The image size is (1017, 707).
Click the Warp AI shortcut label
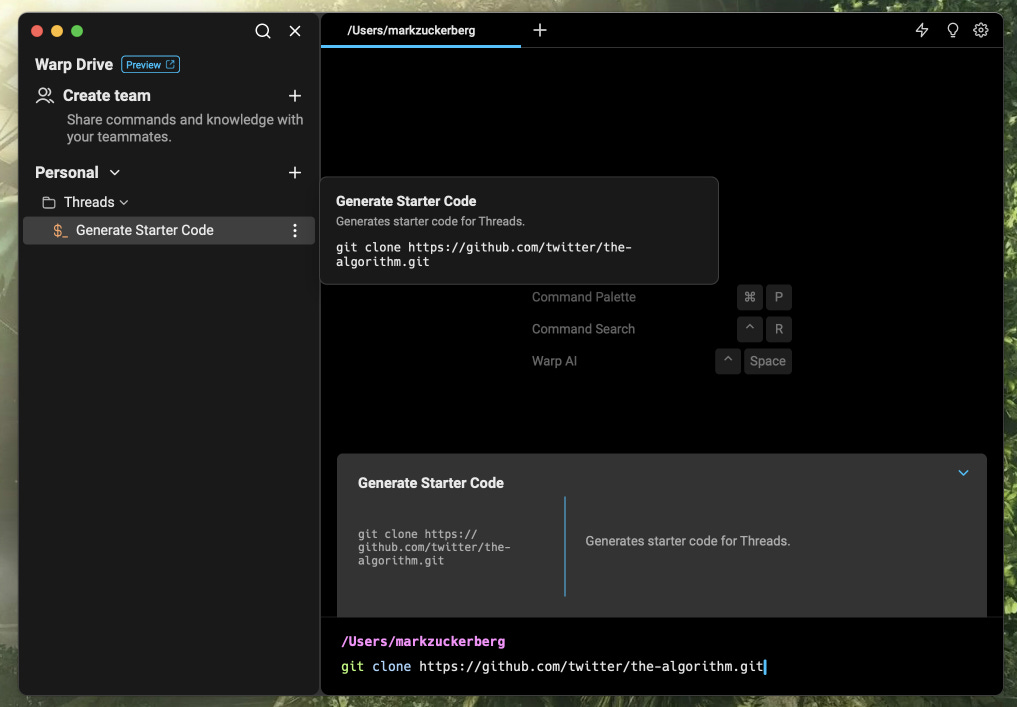(x=554, y=361)
